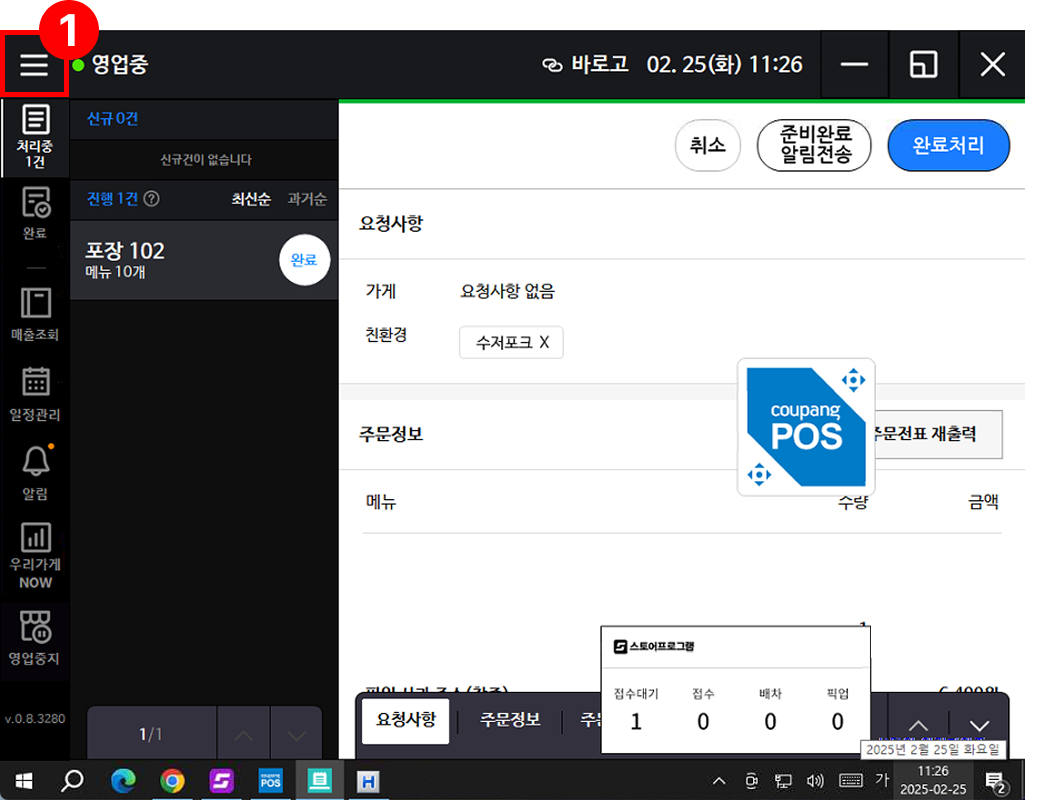Show hidden system tray icons
This screenshot has width=1038, height=800.
(x=719, y=781)
